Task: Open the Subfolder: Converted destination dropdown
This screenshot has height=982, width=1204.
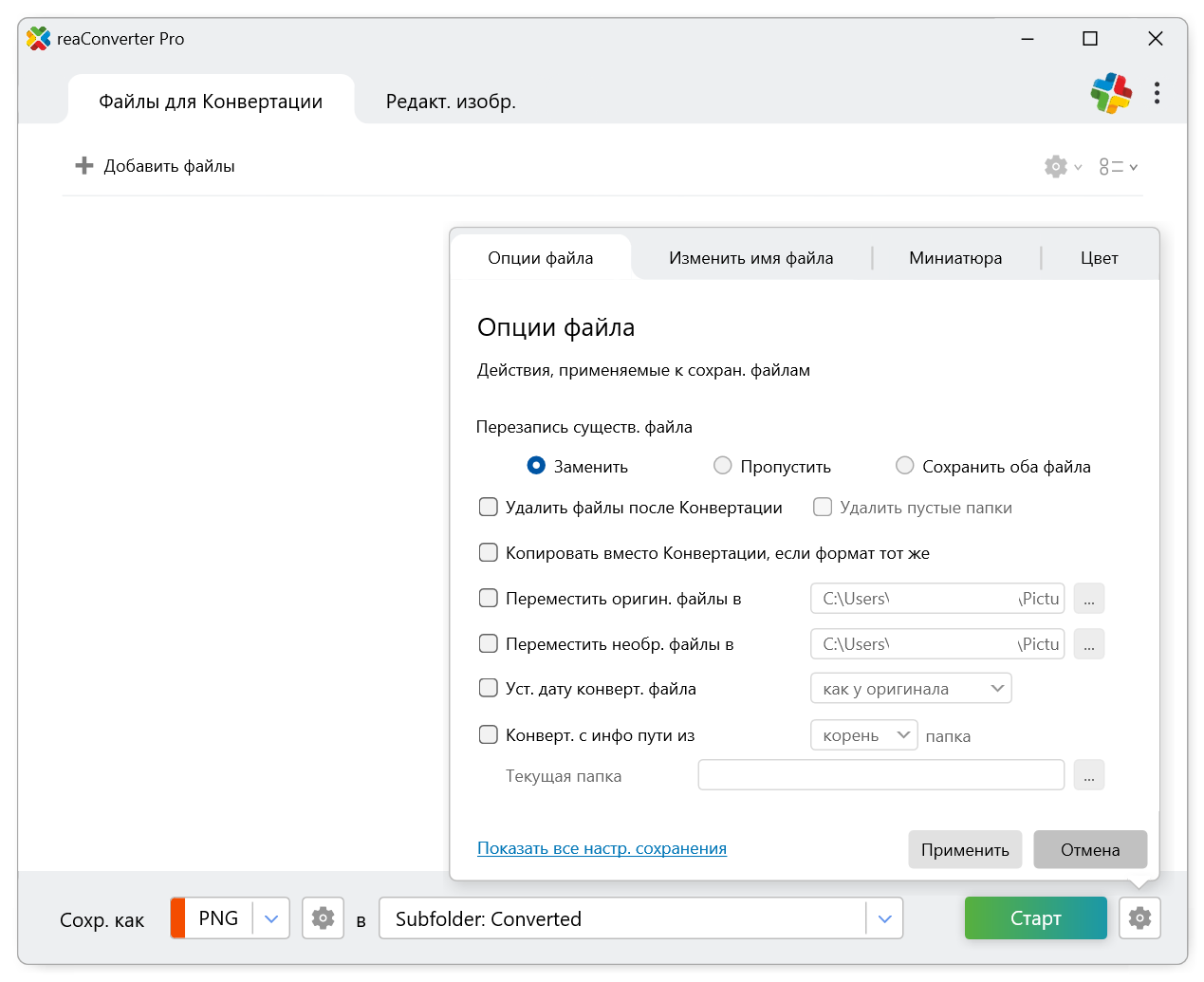Action: (884, 918)
